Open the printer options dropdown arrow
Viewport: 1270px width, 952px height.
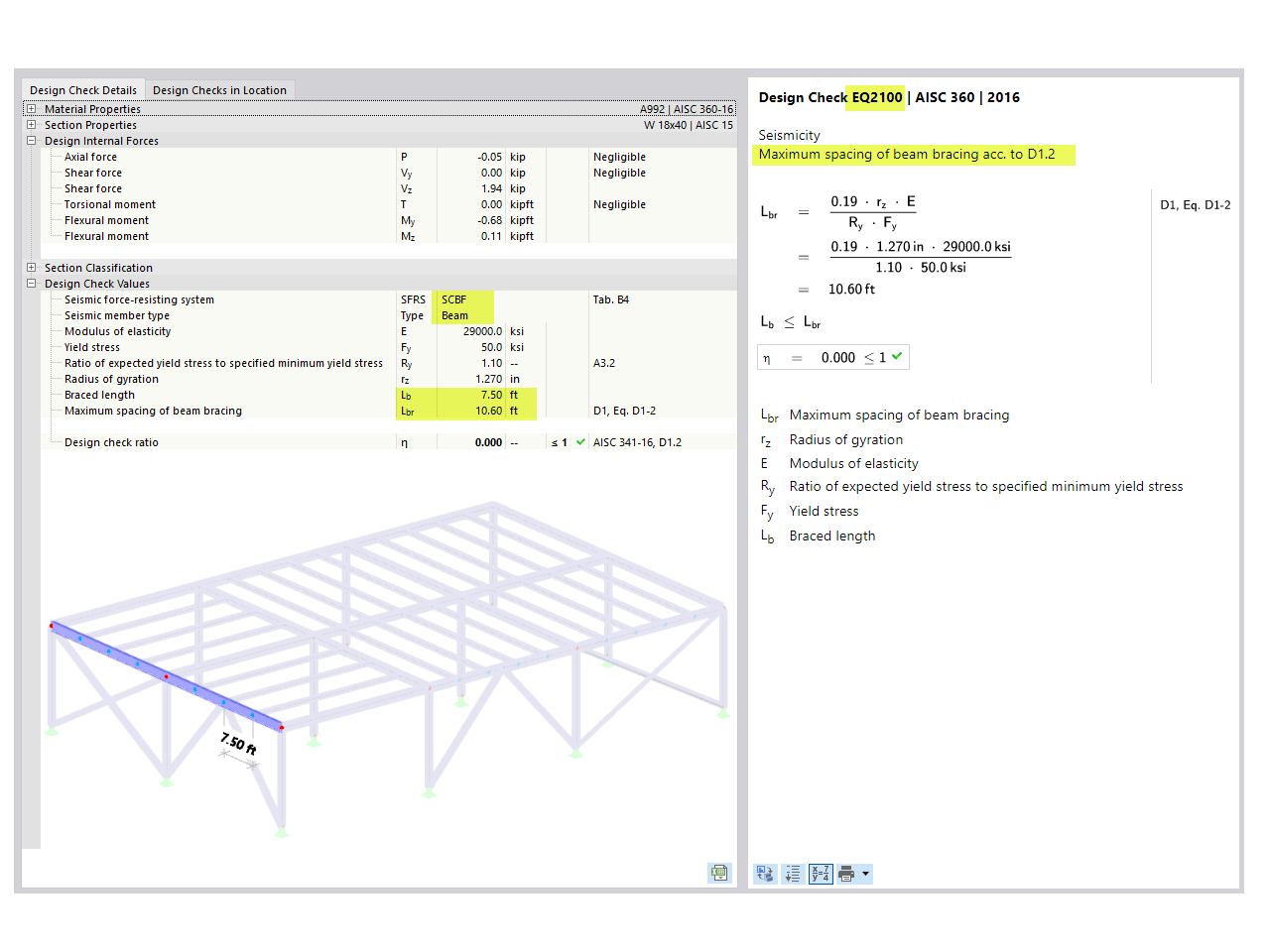pos(865,873)
